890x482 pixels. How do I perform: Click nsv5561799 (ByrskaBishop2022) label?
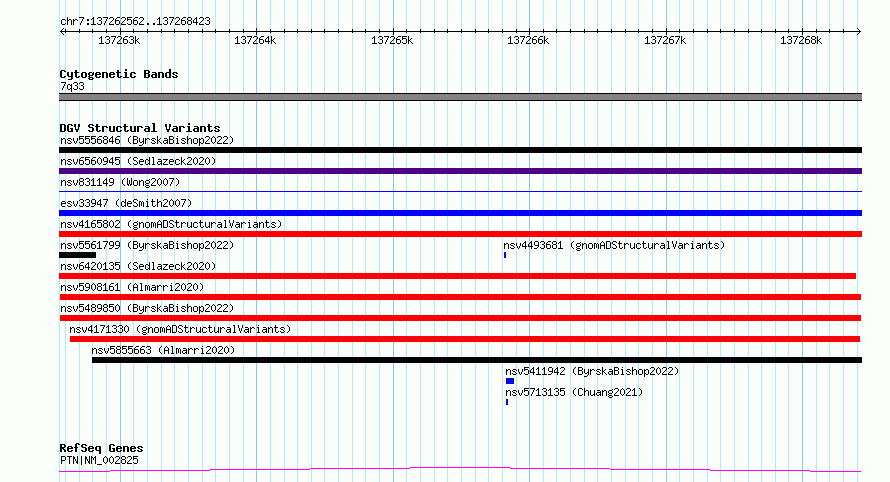[x=147, y=245]
